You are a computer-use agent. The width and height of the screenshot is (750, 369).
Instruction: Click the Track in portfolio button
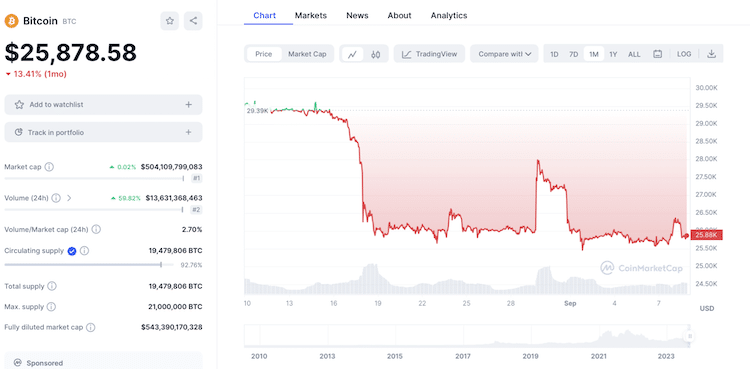click(103, 133)
